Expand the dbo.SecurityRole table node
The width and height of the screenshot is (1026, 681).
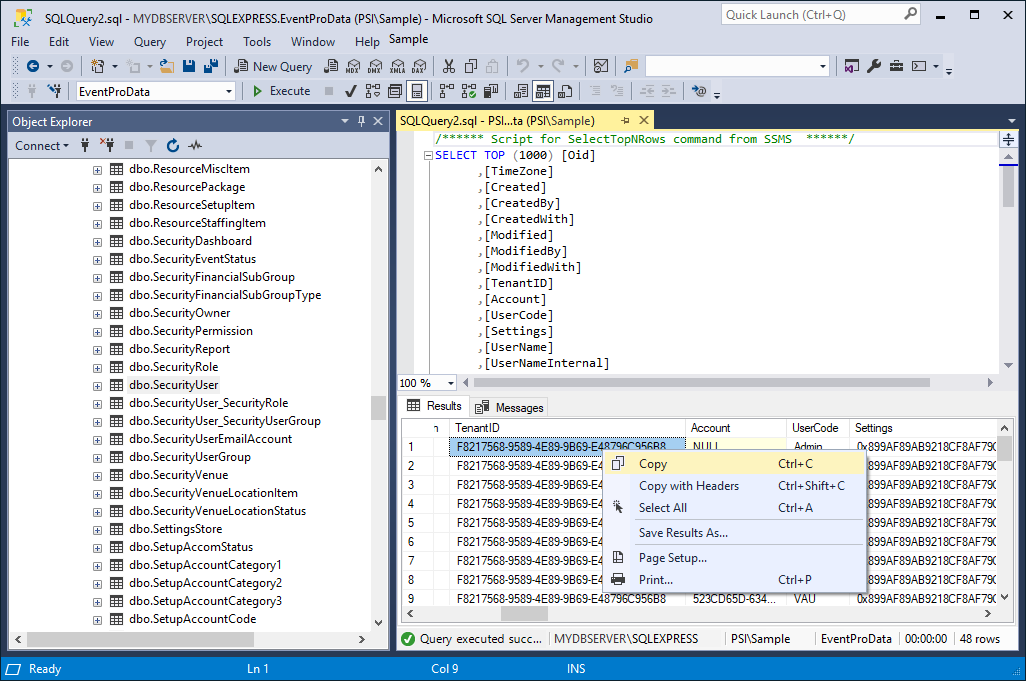pyautogui.click(x=97, y=368)
